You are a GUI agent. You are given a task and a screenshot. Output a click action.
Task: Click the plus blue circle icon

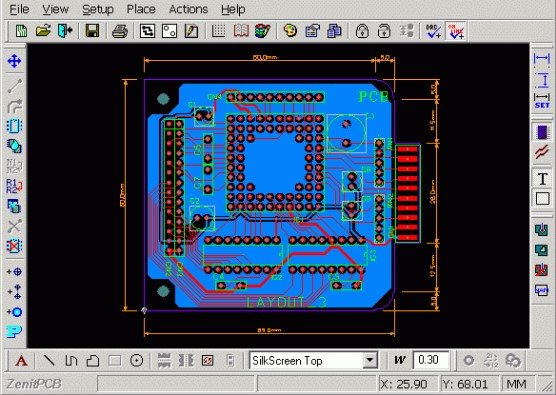pyautogui.click(x=14, y=312)
